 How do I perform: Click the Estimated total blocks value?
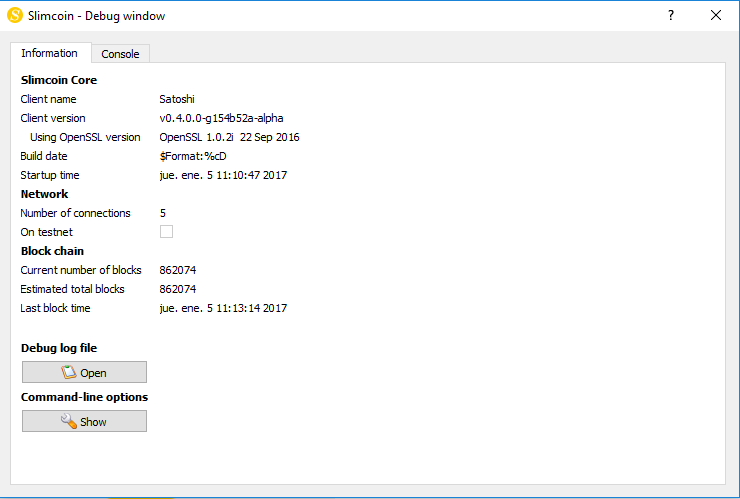pyautogui.click(x=178, y=289)
